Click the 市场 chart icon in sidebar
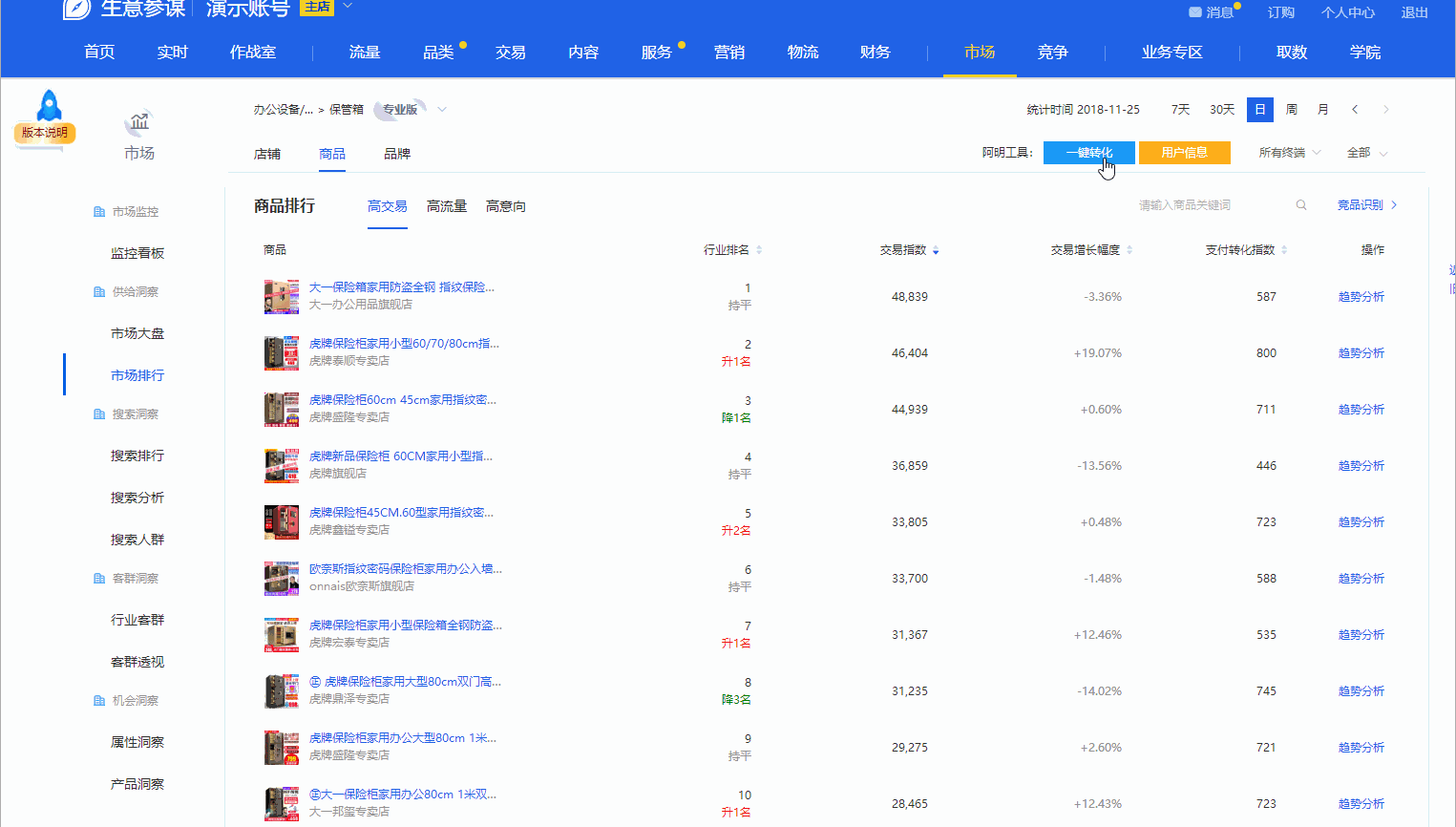Screen dimensions: 1456x827 (139, 122)
